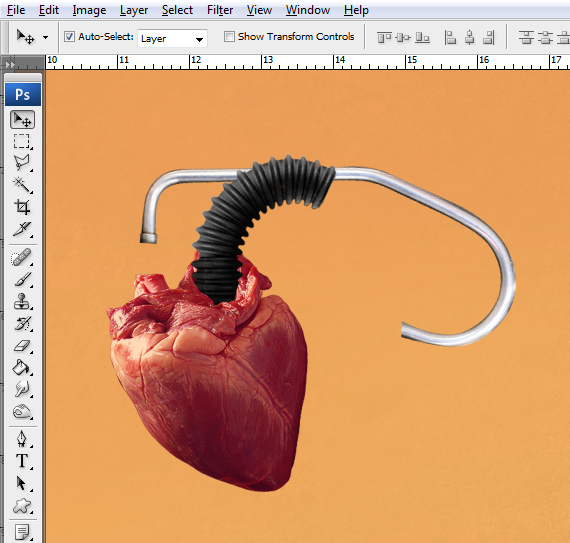570x543 pixels.
Task: Select the Eraser tool
Action: point(22,346)
